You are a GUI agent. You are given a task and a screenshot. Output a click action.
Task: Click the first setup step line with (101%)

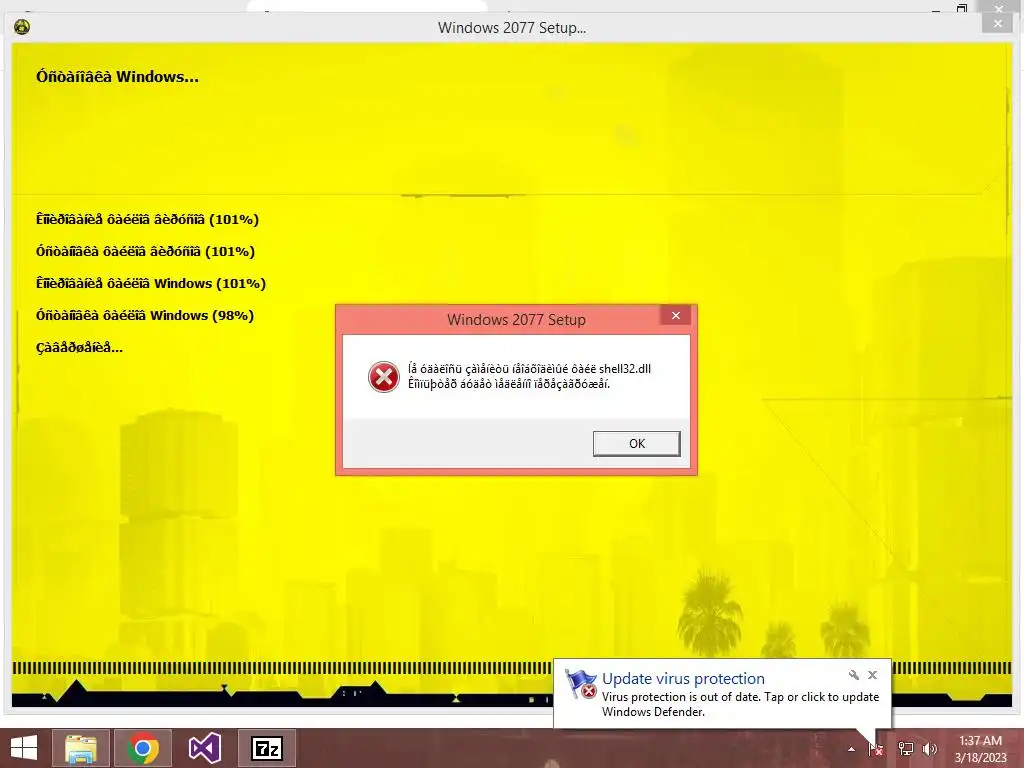point(148,219)
